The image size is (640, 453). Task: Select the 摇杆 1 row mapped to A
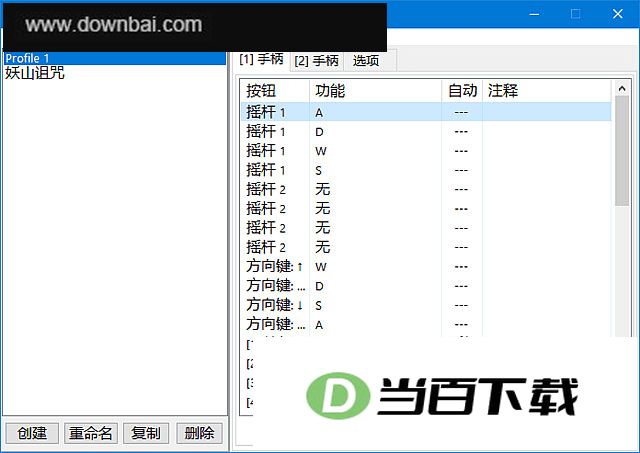[426, 112]
